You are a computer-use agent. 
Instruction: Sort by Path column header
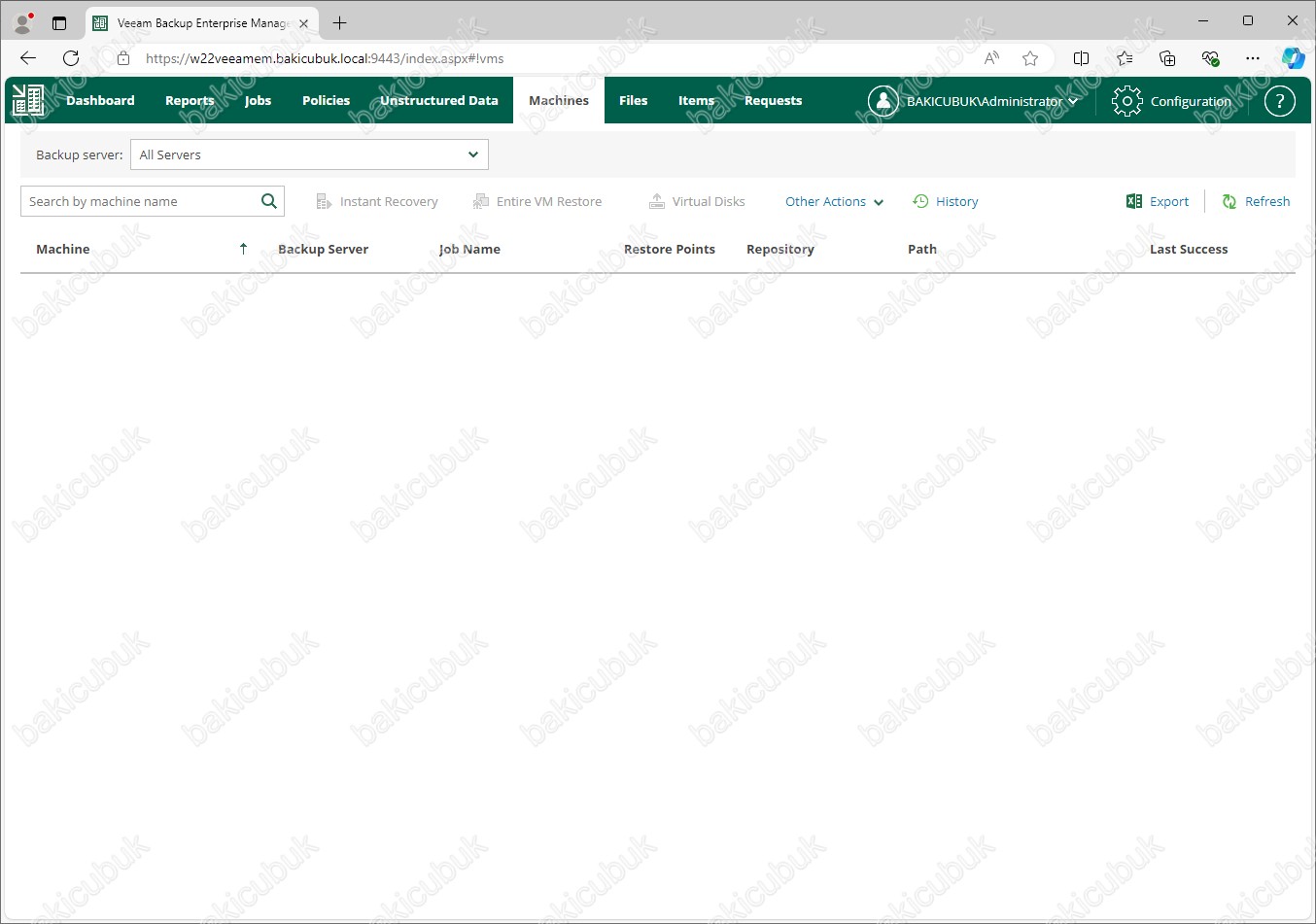(922, 249)
